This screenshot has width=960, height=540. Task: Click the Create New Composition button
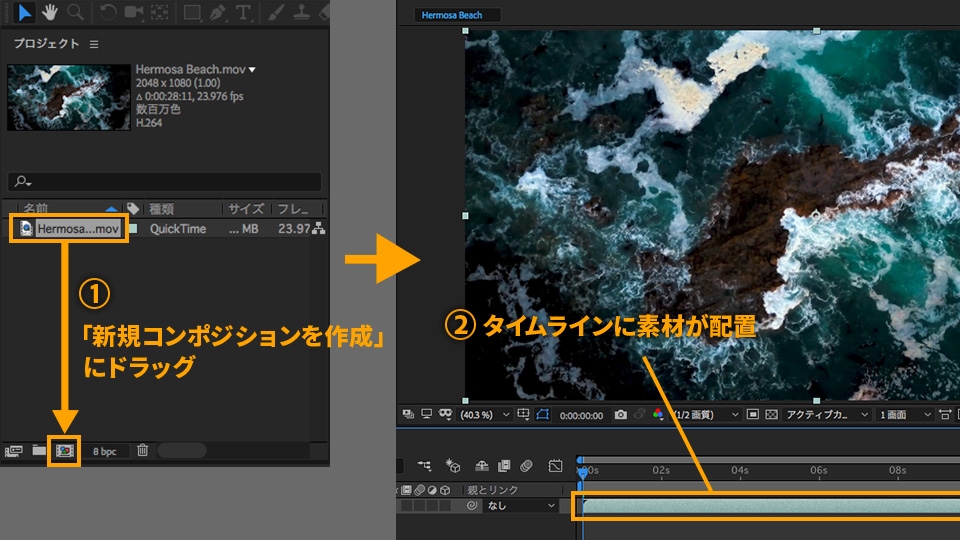[64, 451]
